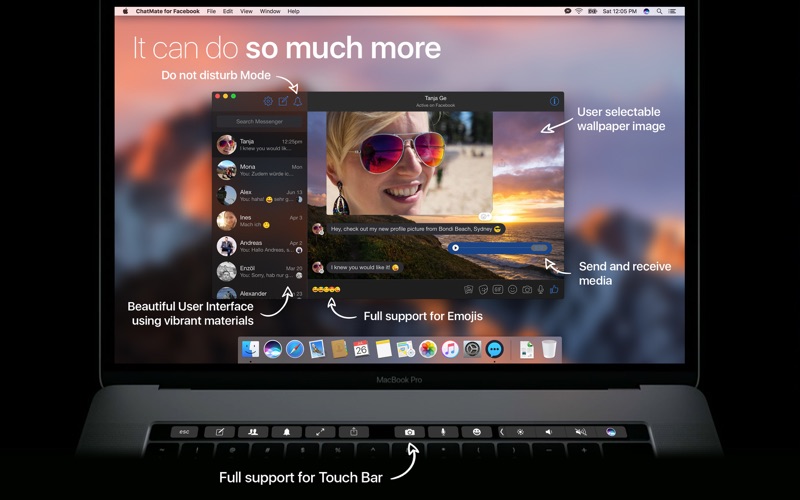
Task: Open Tanja conversation in the list
Action: pyautogui.click(x=259, y=145)
